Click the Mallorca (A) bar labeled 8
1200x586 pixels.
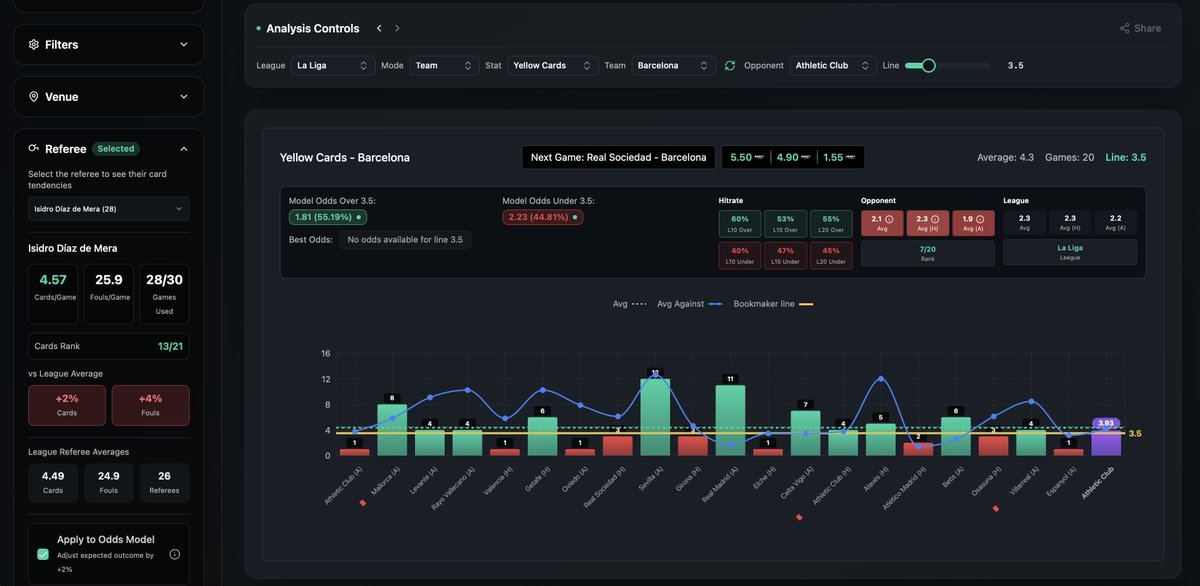point(392,430)
